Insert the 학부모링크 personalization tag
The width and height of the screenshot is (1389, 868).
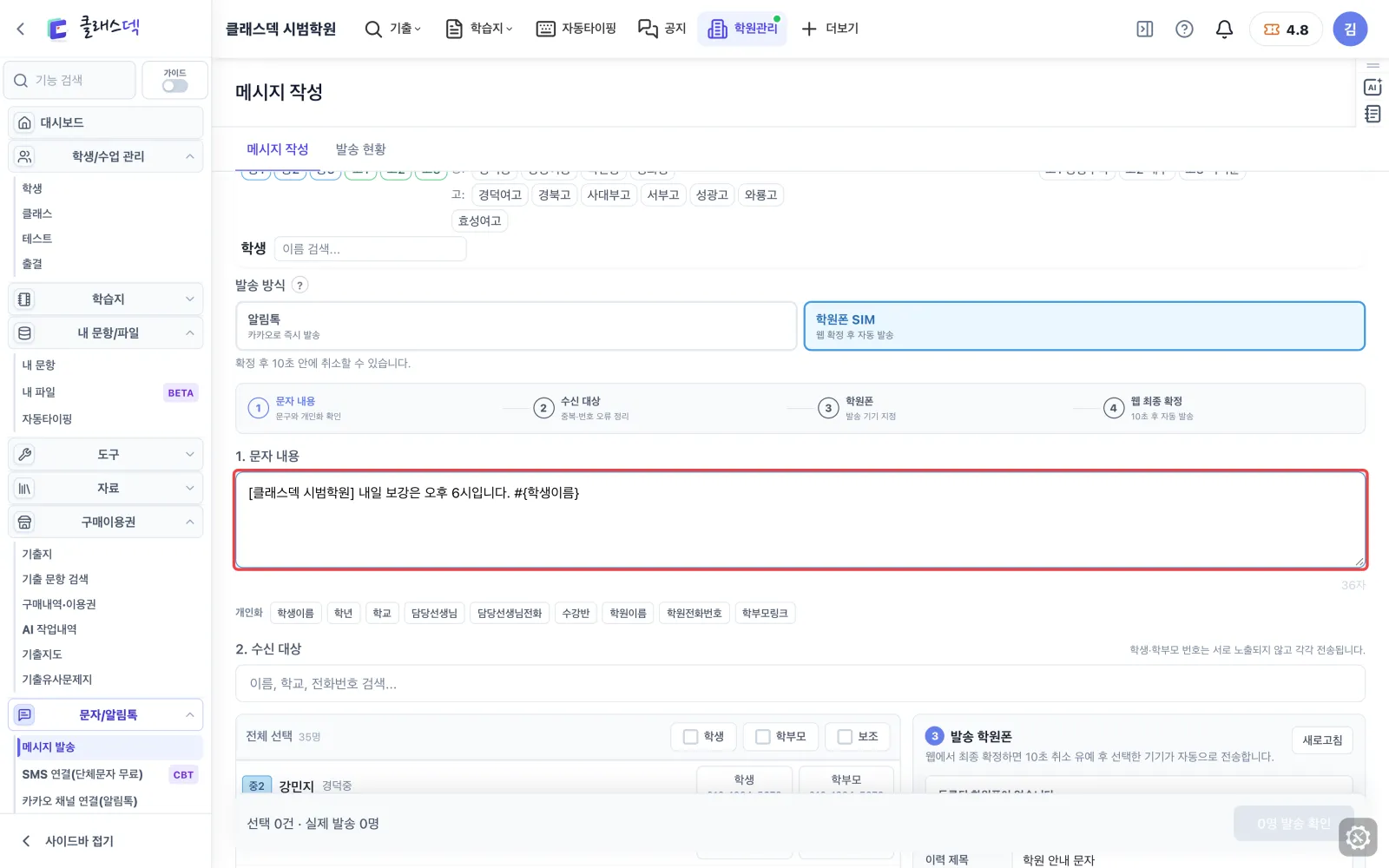765,614
